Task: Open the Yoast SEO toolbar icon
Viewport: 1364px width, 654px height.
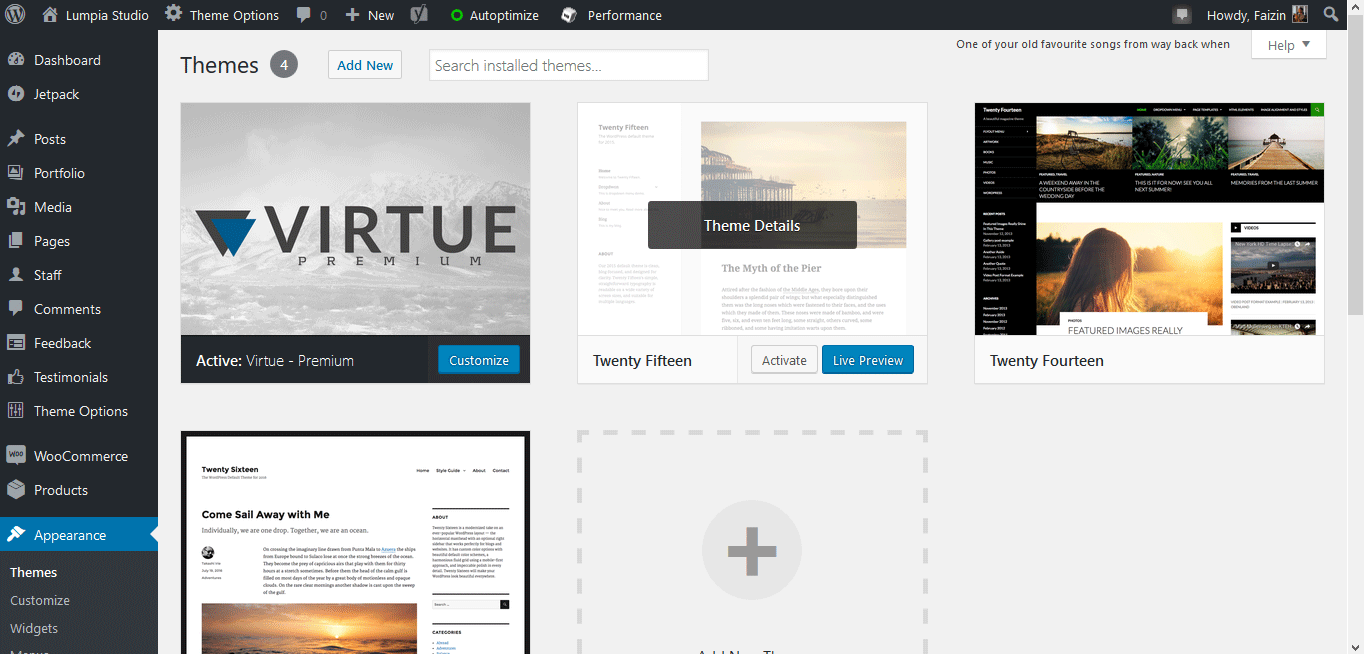Action: 422,15
